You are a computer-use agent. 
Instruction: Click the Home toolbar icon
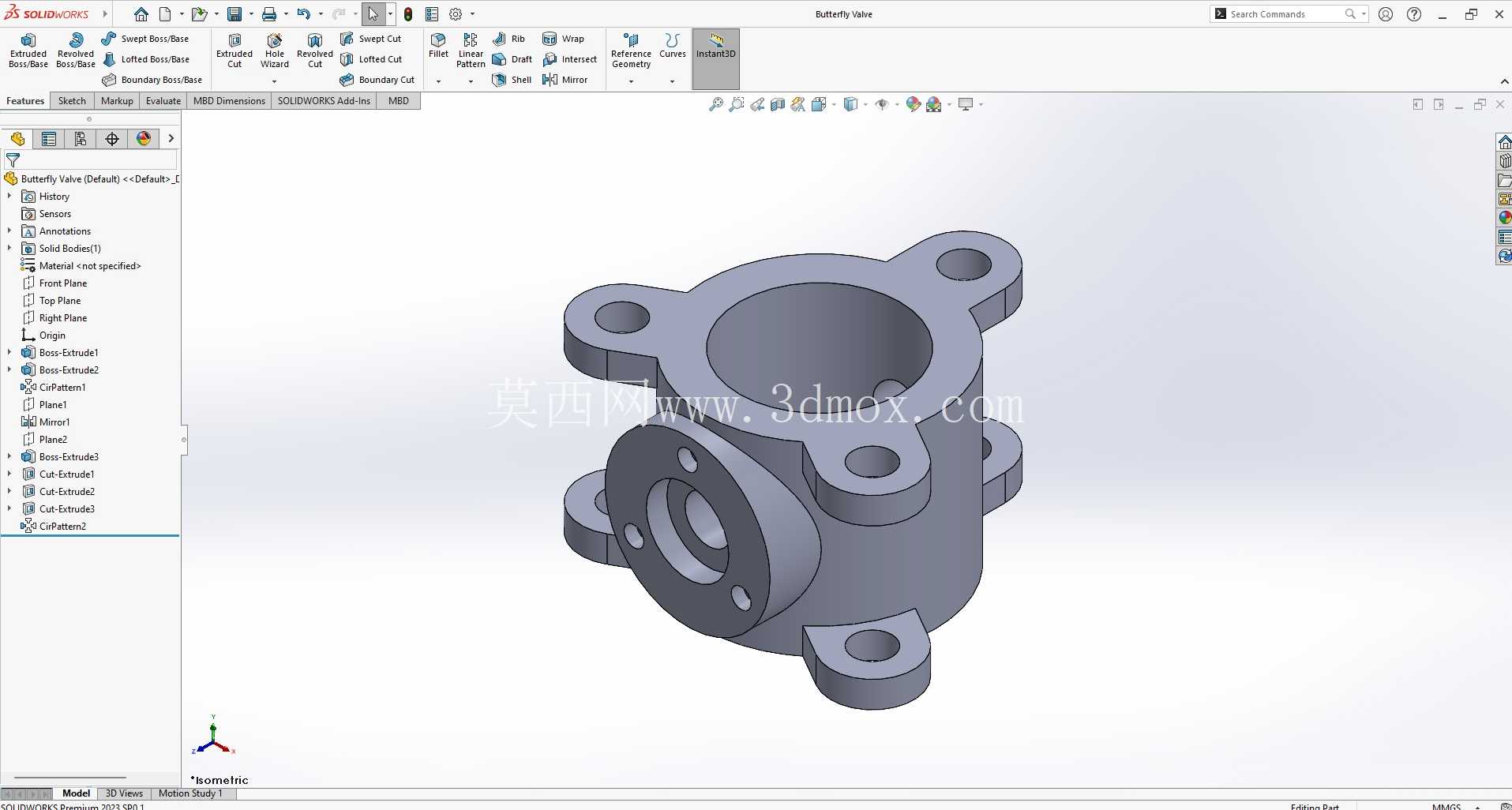coord(141,14)
